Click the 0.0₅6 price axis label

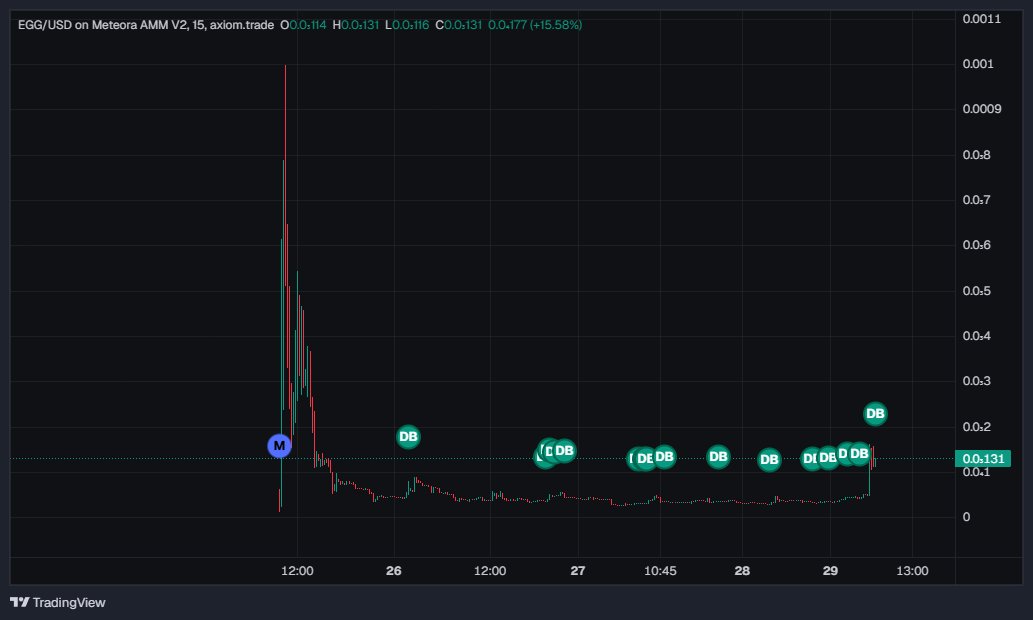[976, 245]
